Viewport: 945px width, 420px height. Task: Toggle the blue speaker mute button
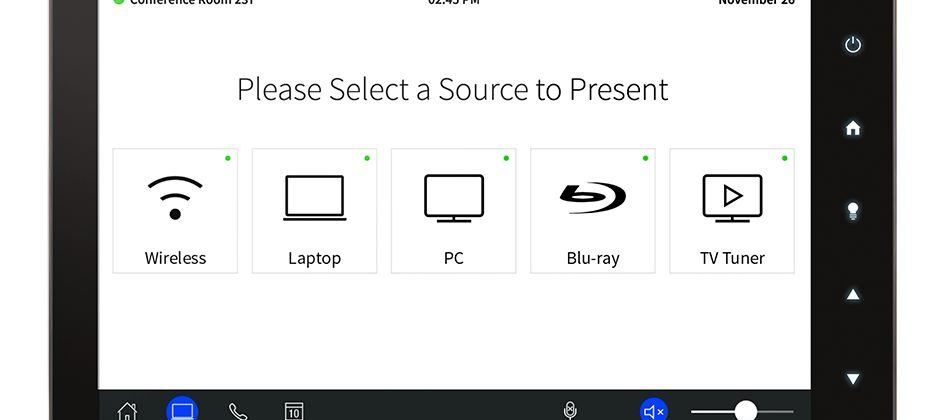click(x=654, y=410)
